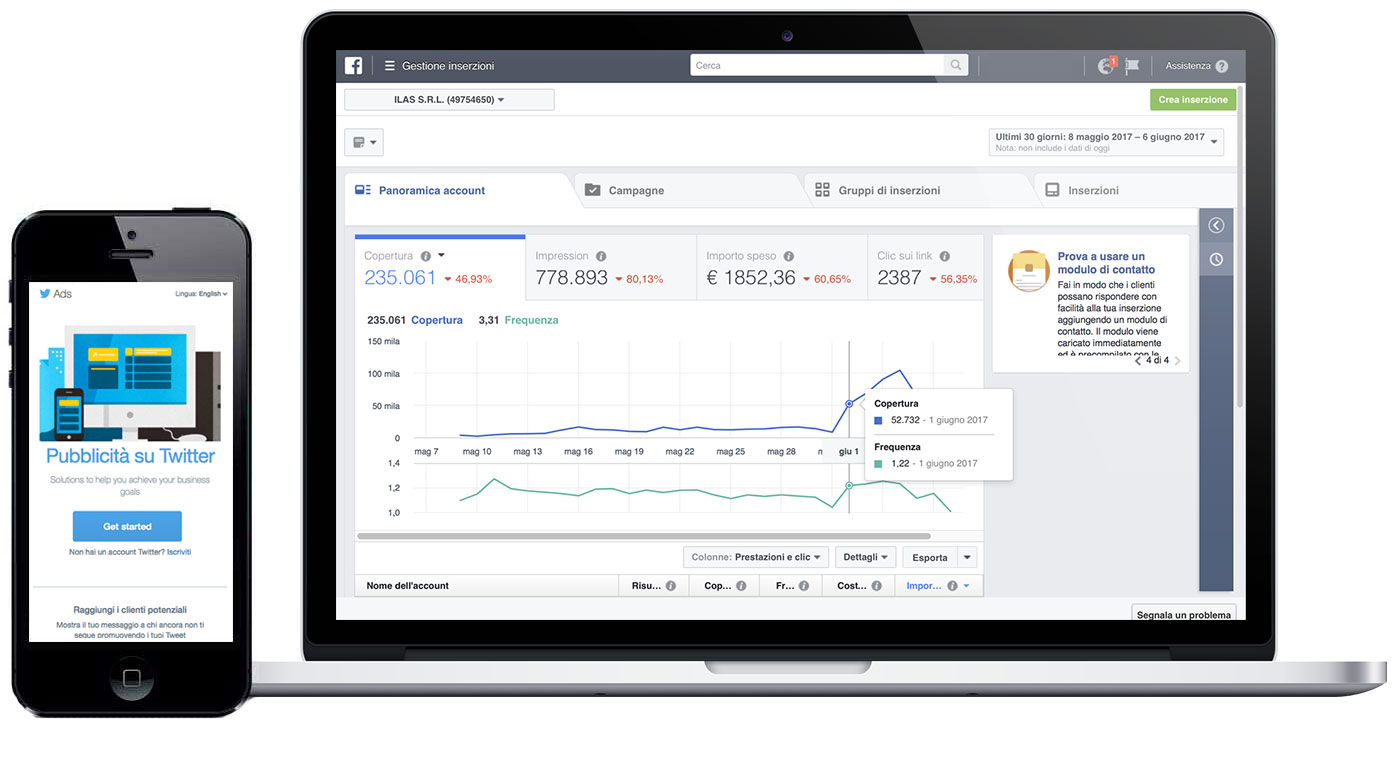Go to the previous tip with the left arrow
This screenshot has width=1400, height=773.
tap(1138, 361)
